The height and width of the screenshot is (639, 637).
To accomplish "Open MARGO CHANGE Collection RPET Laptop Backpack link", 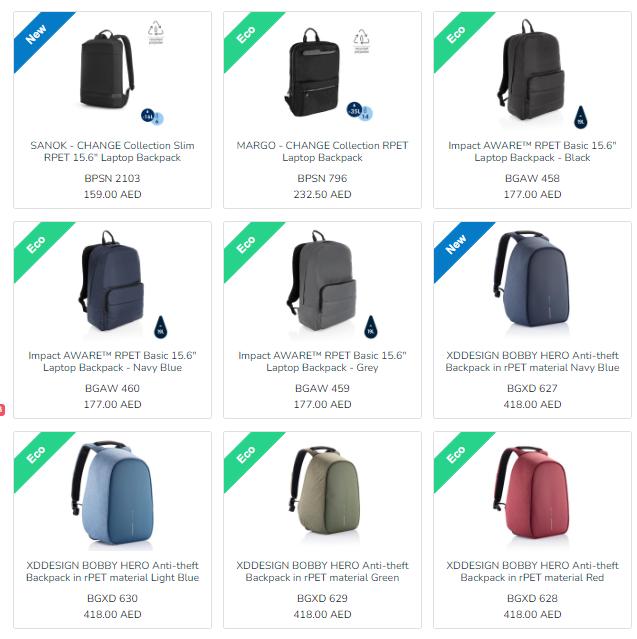I will [x=322, y=152].
